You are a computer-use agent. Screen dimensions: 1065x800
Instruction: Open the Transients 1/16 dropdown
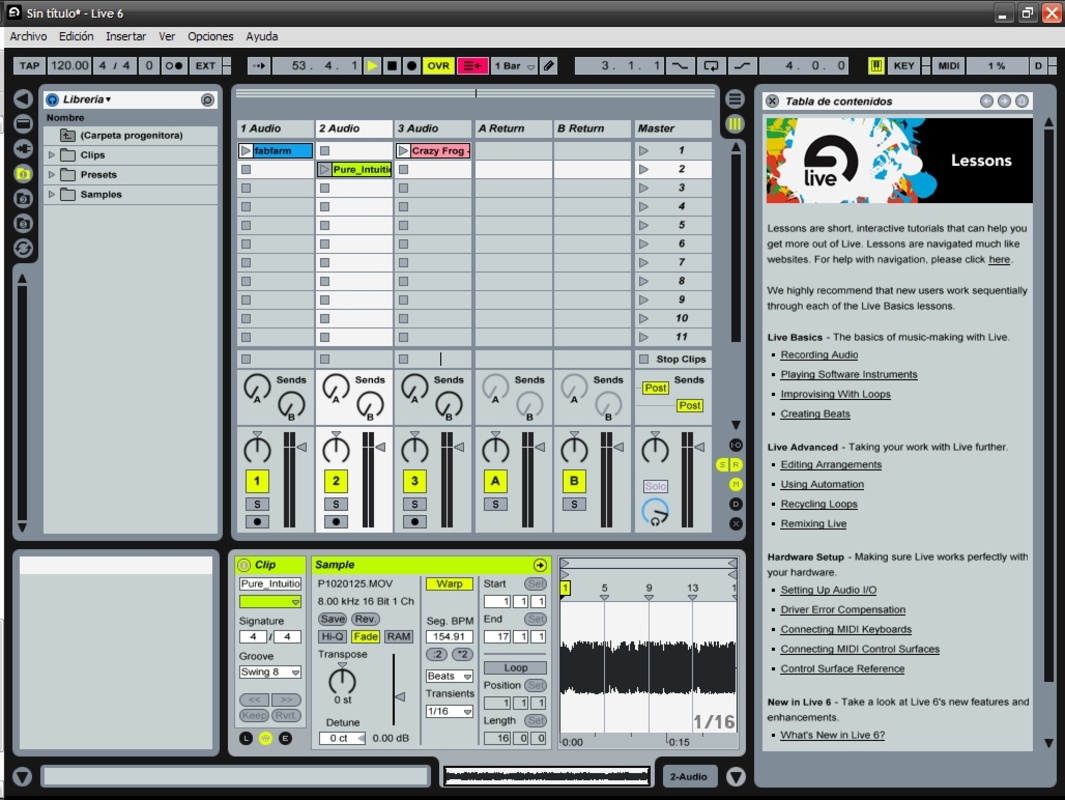click(x=449, y=712)
